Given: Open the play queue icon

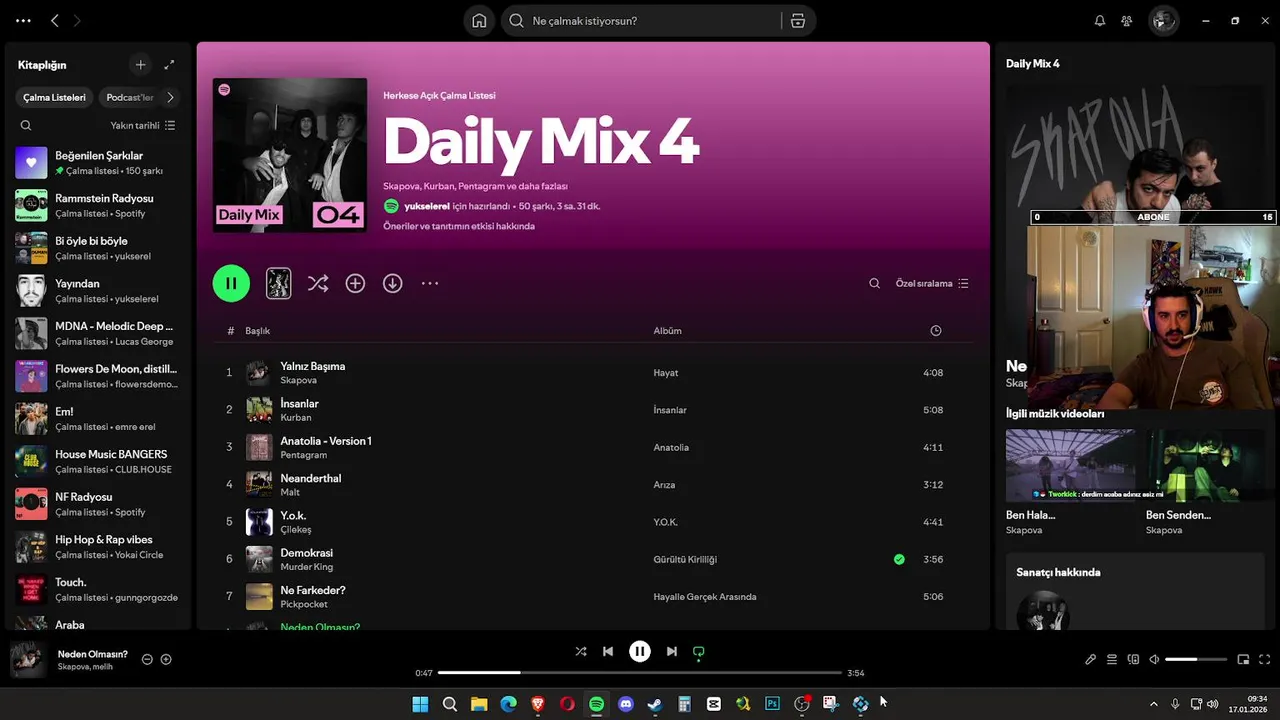Looking at the screenshot, I should (1112, 659).
